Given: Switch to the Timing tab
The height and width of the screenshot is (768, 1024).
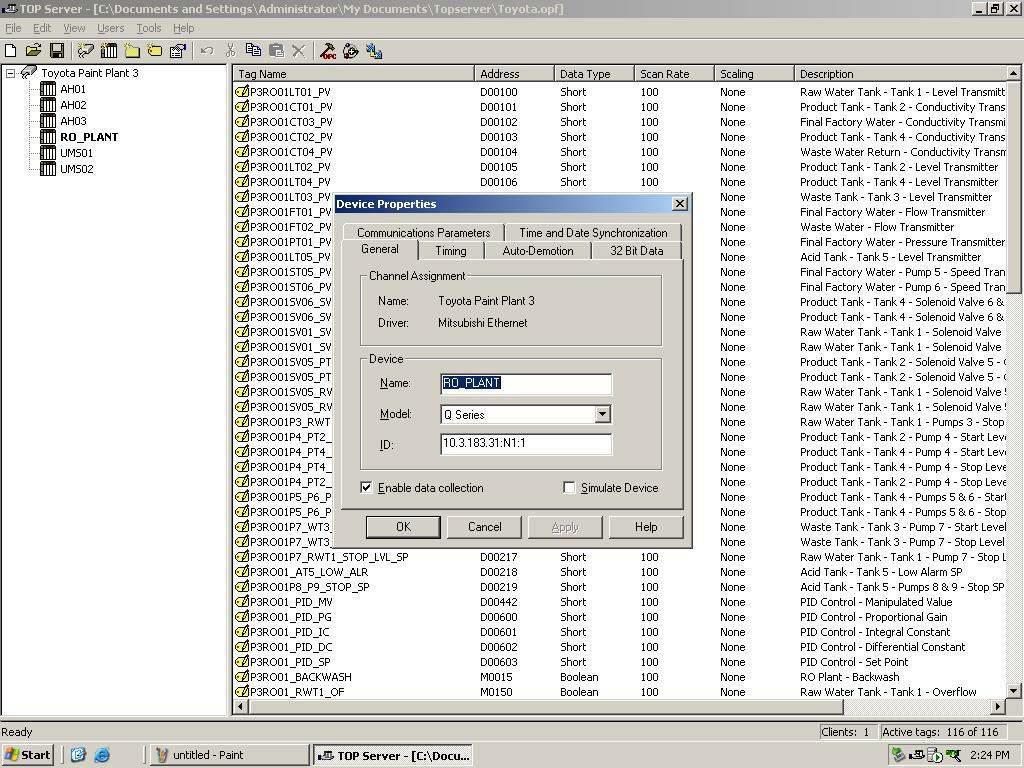Looking at the screenshot, I should coord(451,251).
